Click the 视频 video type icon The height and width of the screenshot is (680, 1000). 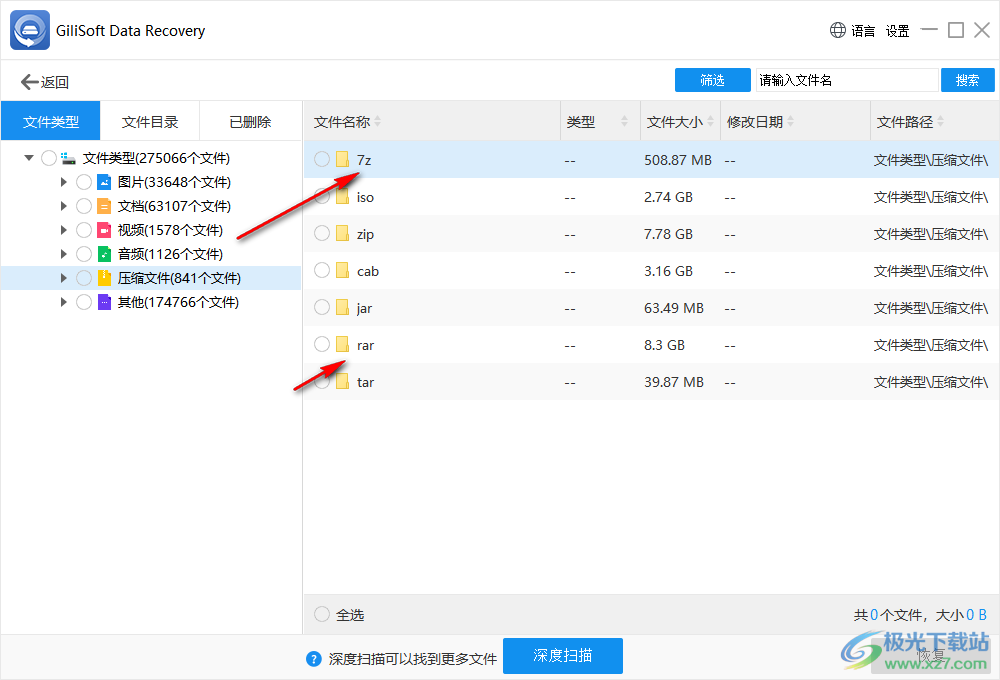pyautogui.click(x=105, y=229)
